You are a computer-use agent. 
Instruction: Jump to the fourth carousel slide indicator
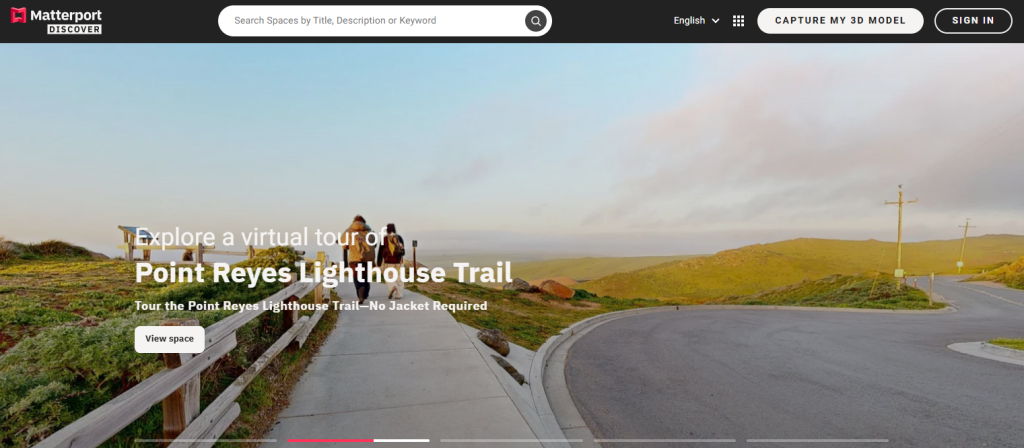(x=664, y=441)
